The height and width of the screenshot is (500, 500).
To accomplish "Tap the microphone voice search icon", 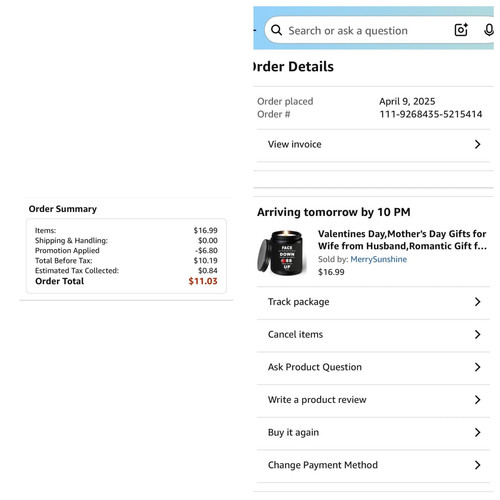I will [489, 30].
